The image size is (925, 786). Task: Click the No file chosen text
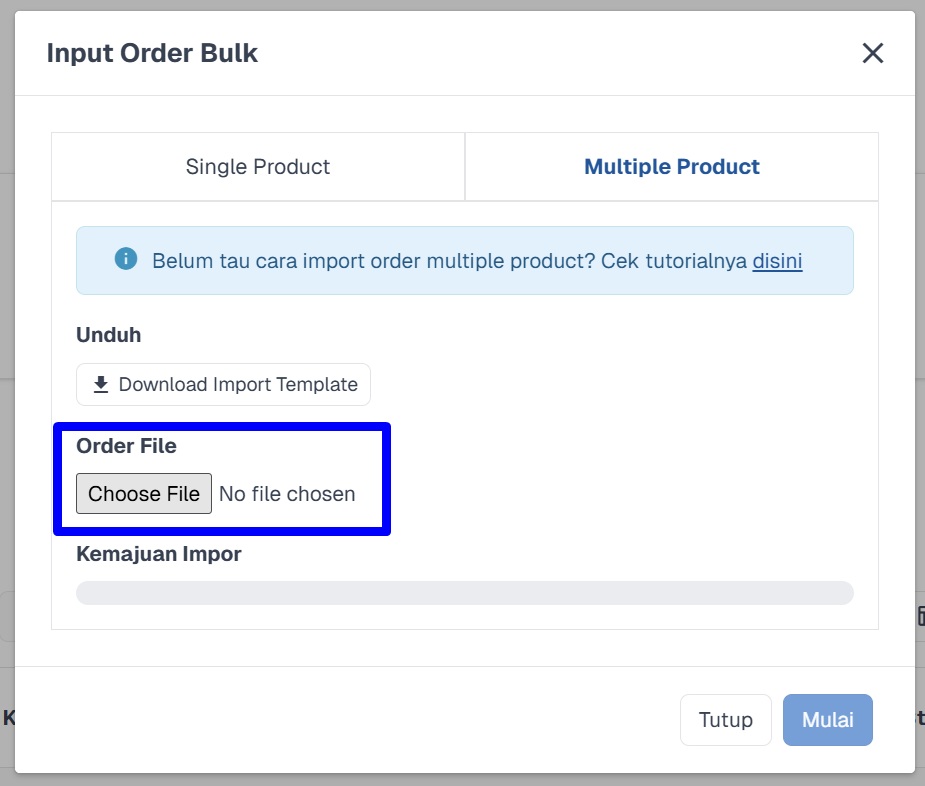pyautogui.click(x=287, y=493)
